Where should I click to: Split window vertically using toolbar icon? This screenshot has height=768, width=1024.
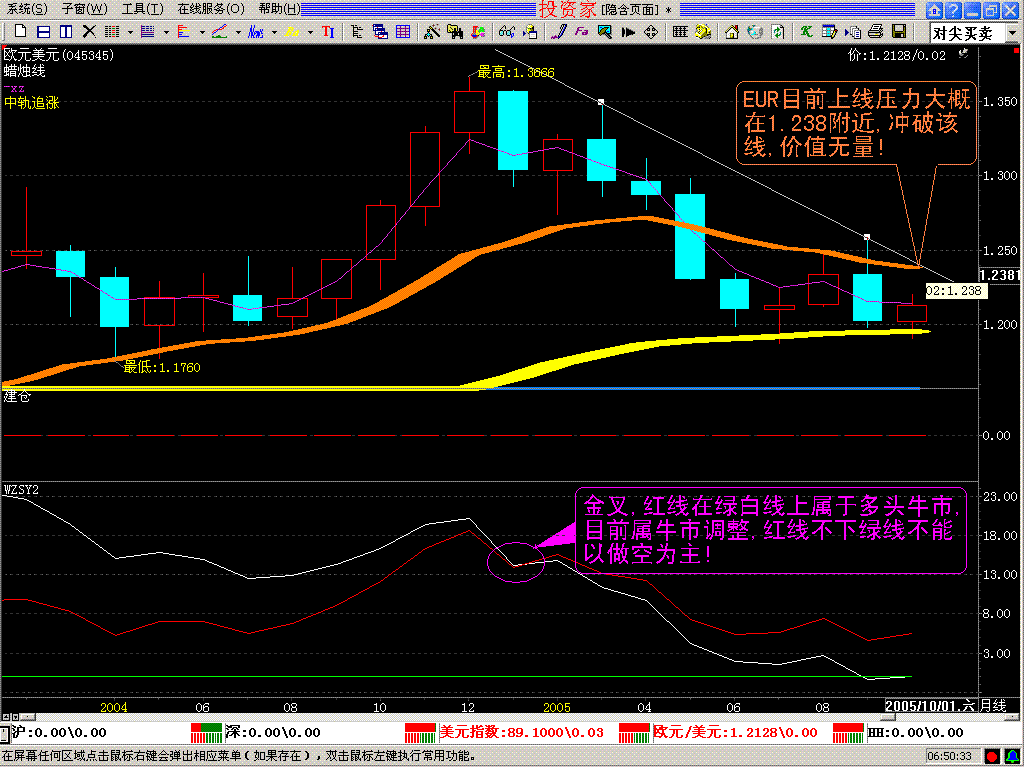(66, 31)
